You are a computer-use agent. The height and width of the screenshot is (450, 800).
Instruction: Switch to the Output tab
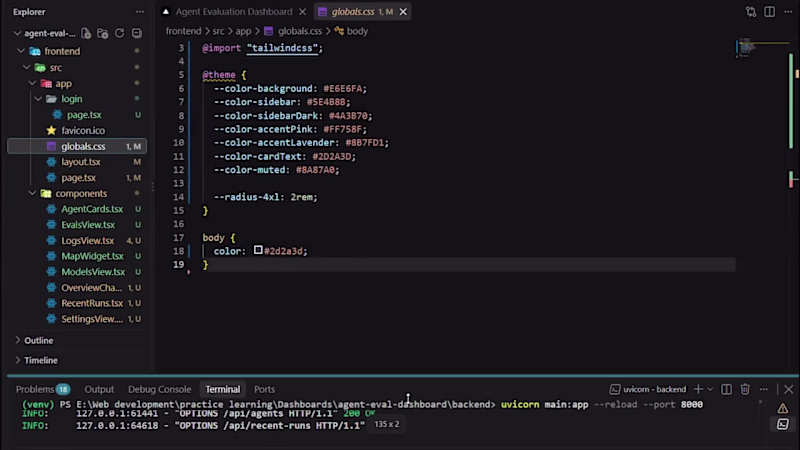[99, 389]
